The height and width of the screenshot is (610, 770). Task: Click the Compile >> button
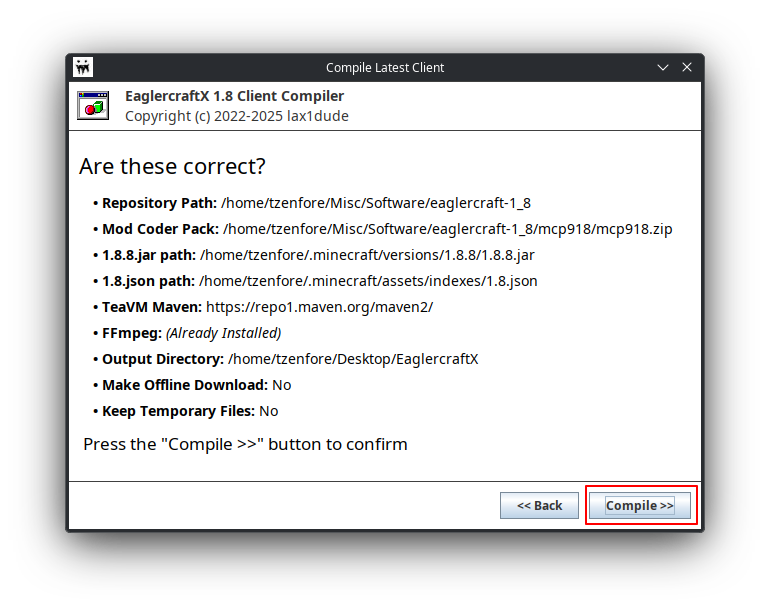639,505
